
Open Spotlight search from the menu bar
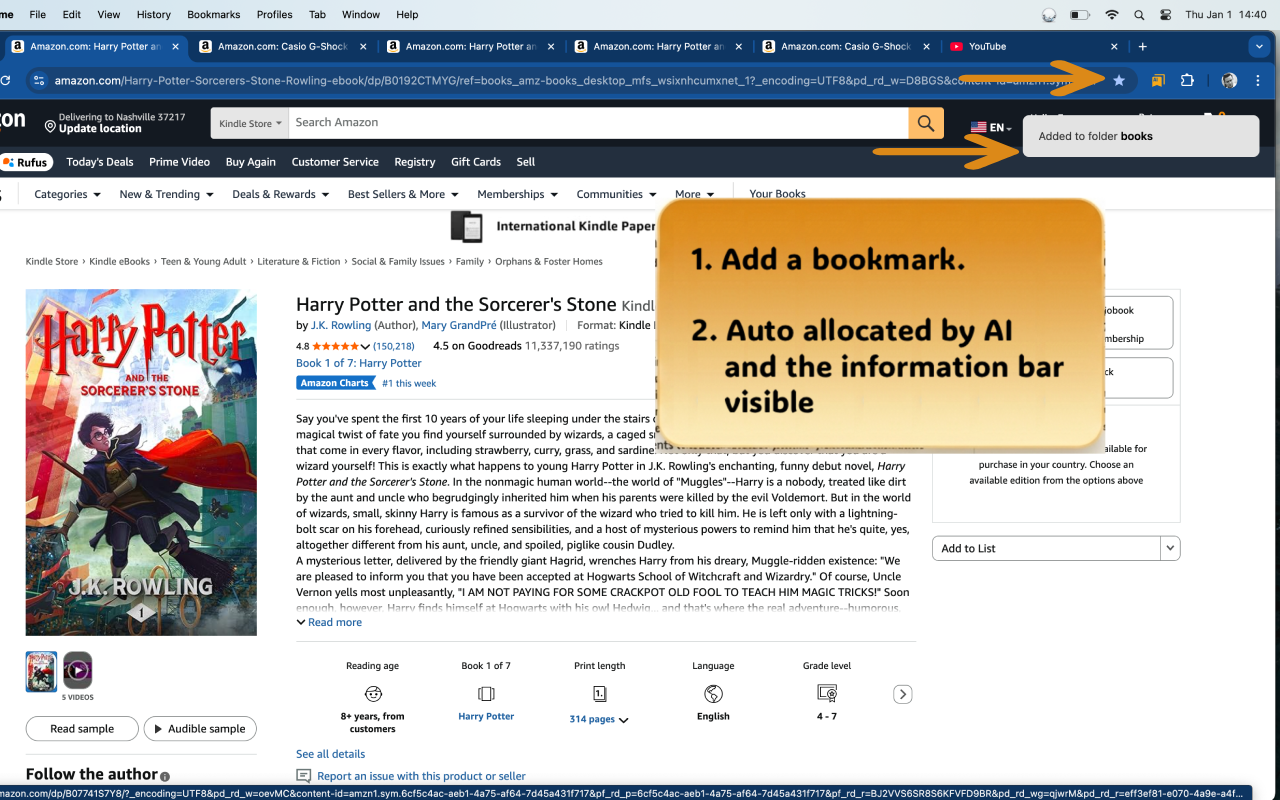click(1138, 14)
